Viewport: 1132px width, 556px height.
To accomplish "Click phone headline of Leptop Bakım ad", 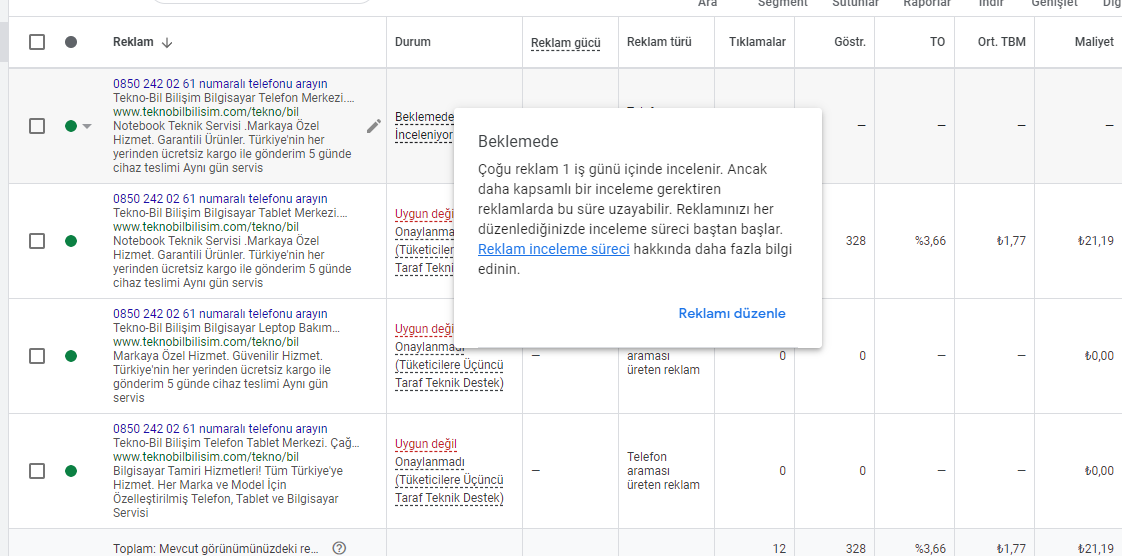I will pyautogui.click(x=220, y=314).
